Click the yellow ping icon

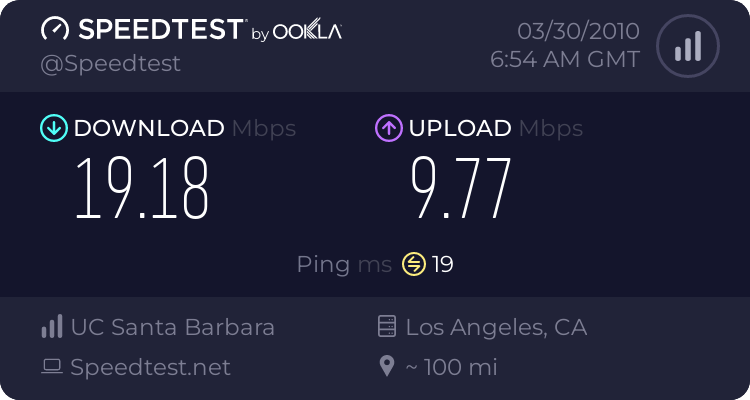pos(413,264)
